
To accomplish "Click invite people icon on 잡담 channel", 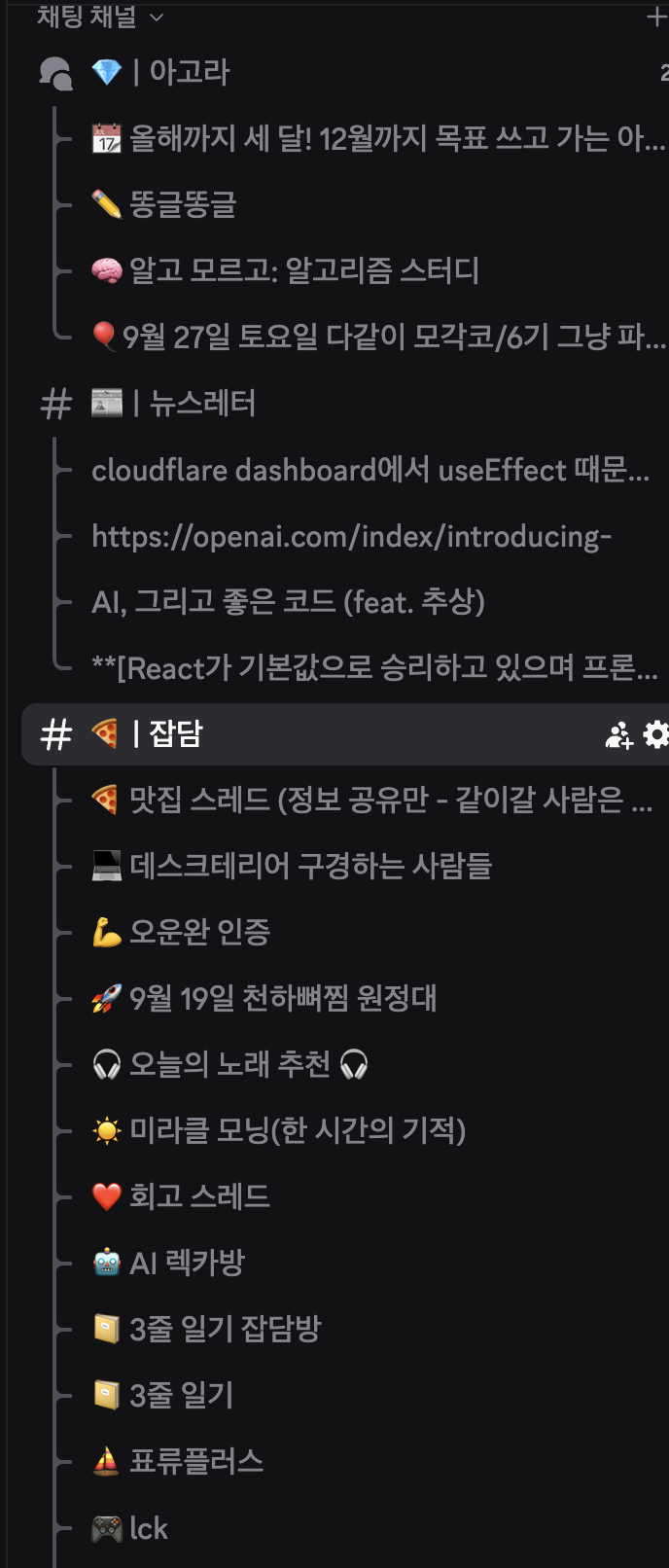I will point(618,735).
